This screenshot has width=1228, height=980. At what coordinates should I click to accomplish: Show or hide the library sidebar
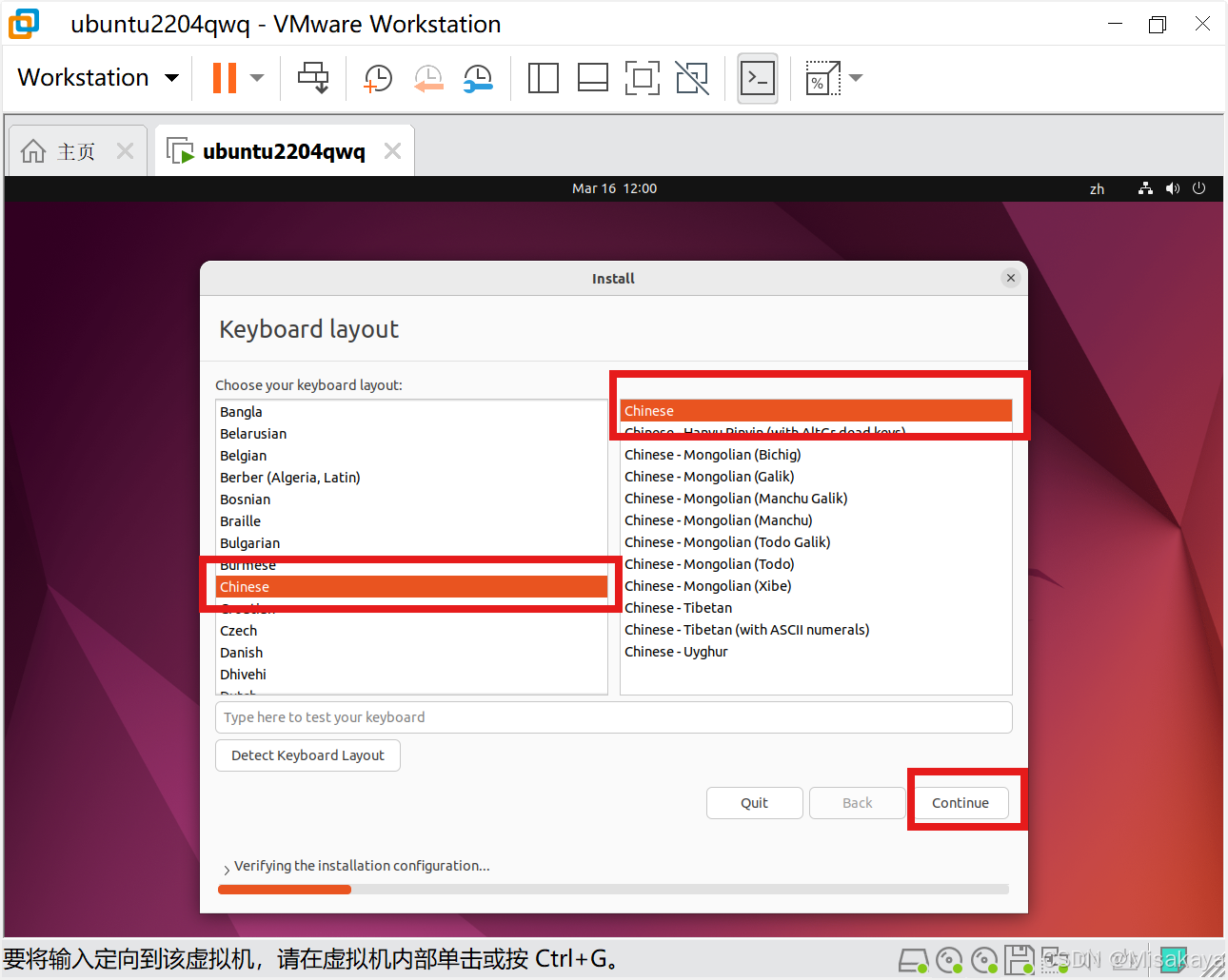(x=543, y=78)
